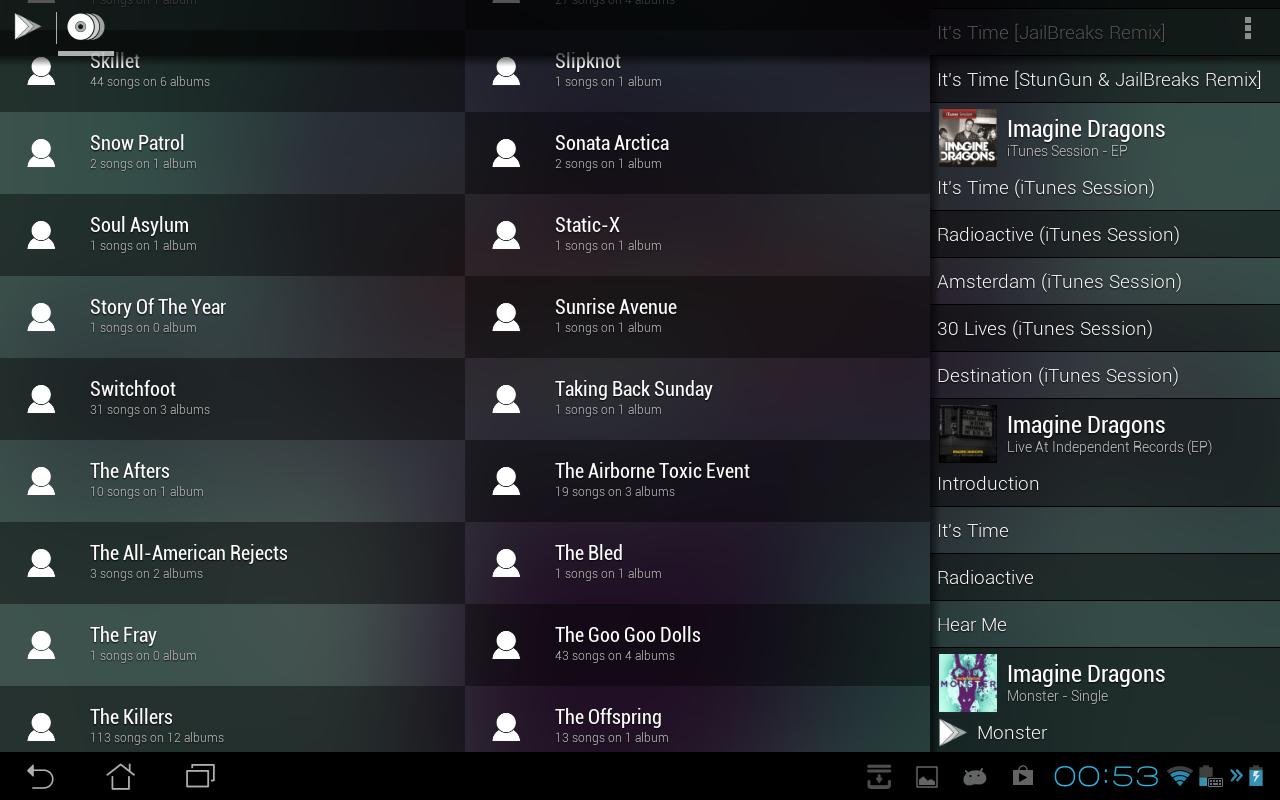Open artist Story Of The Year
Viewport: 1280px width, 800px height.
click(232, 316)
